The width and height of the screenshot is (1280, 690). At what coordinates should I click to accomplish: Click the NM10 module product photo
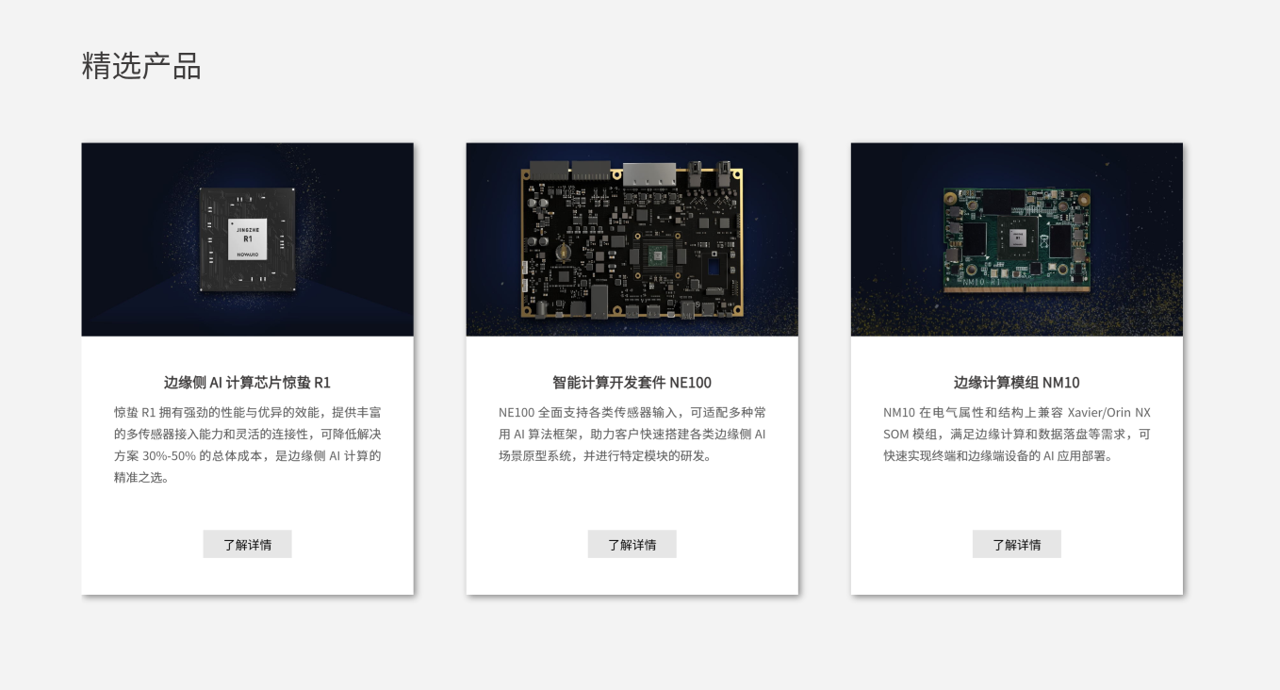pyautogui.click(x=1016, y=239)
